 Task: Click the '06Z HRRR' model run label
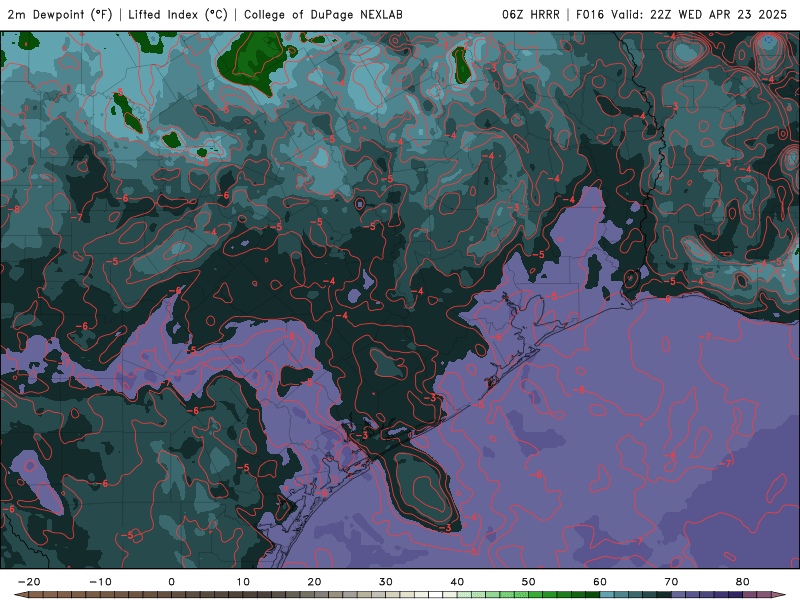click(x=531, y=14)
